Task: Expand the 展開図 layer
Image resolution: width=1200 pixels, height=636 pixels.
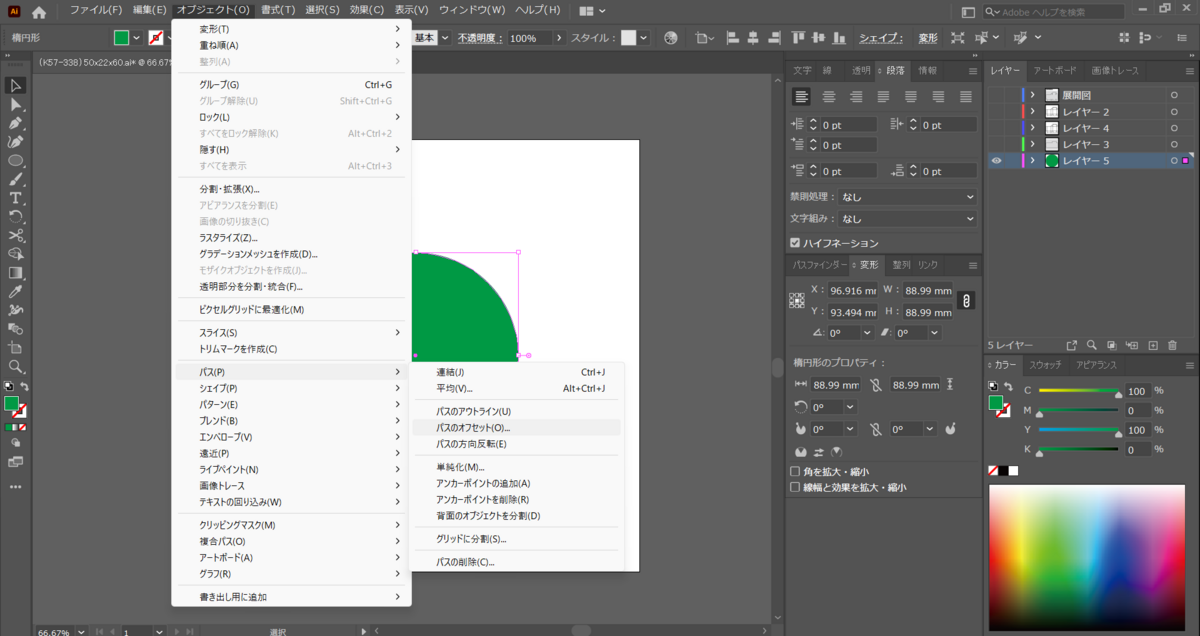Action: pos(1032,95)
